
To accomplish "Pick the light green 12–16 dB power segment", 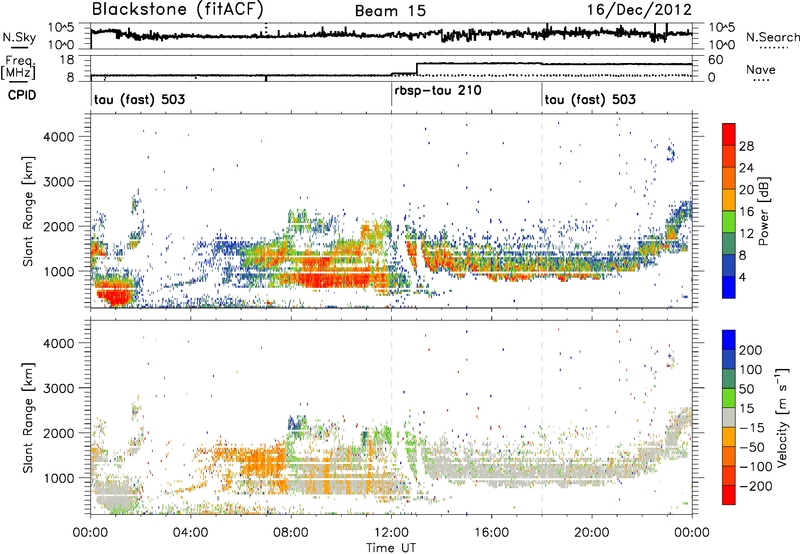I will click(x=729, y=221).
